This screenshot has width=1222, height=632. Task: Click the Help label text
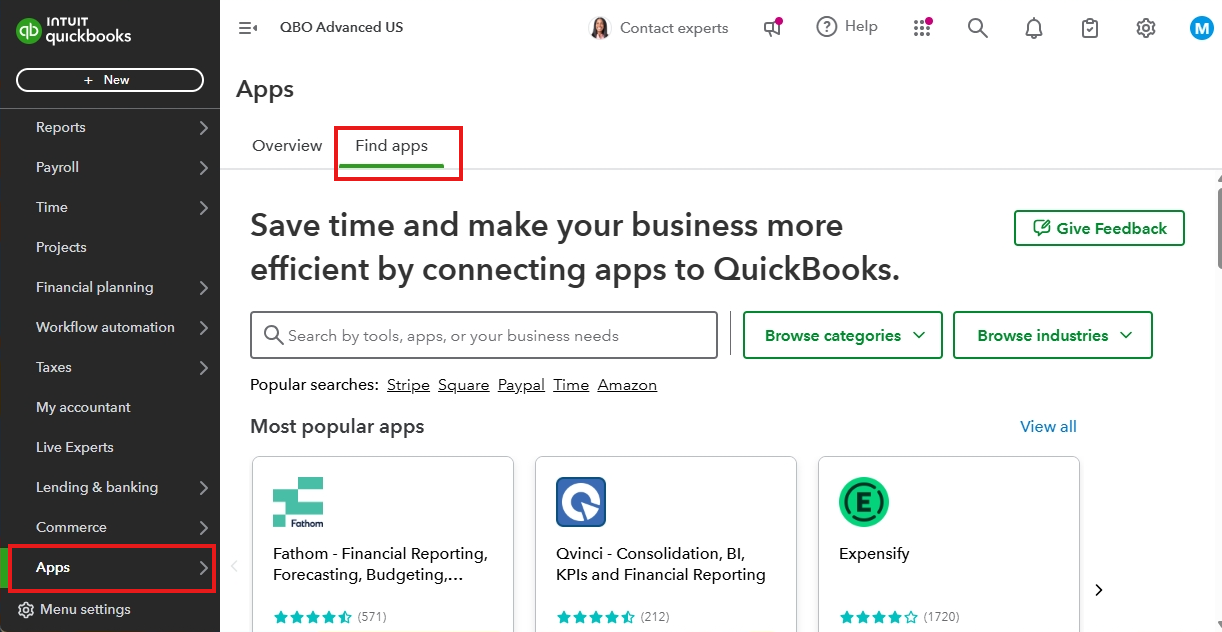point(861,27)
